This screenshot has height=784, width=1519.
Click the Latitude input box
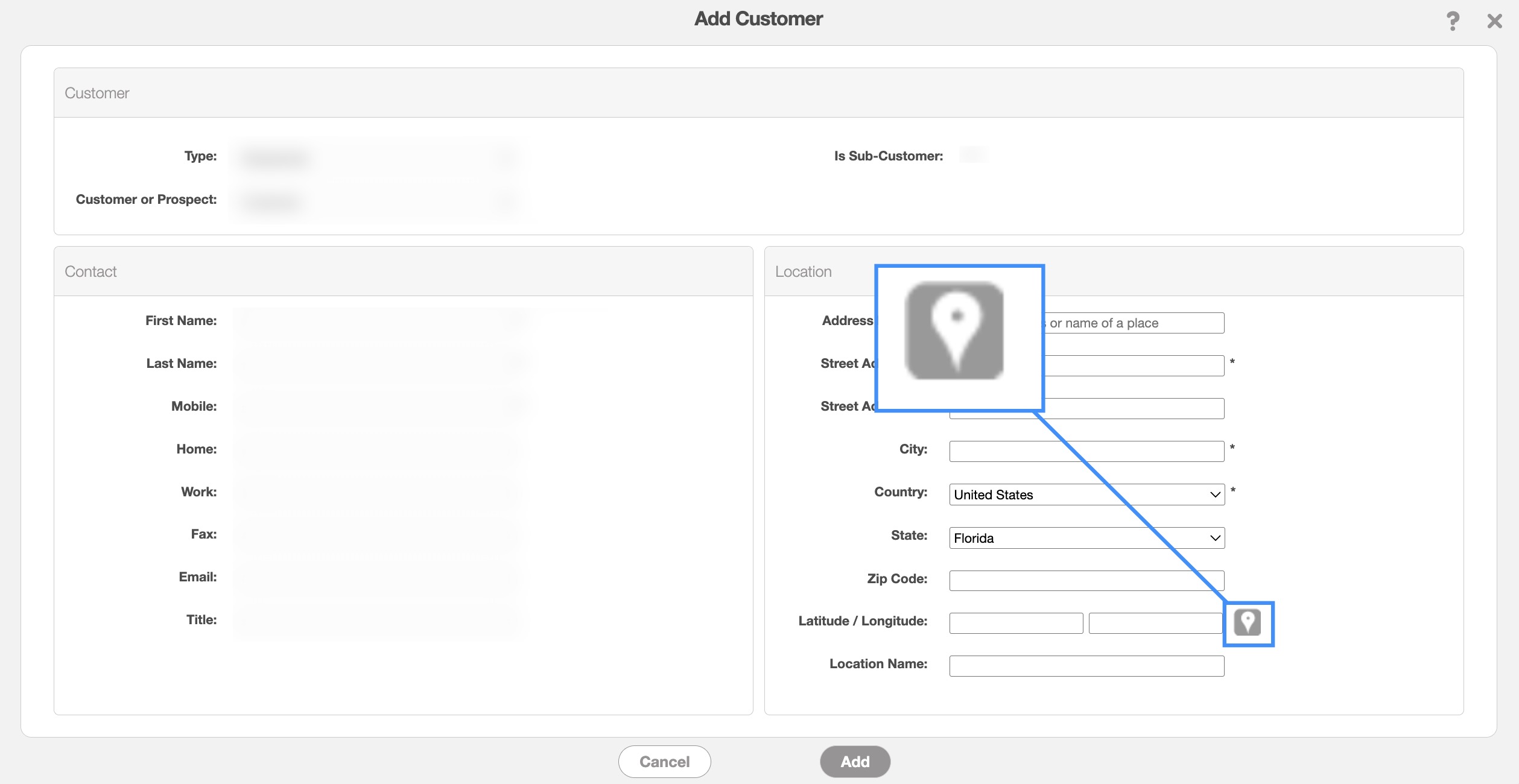[1016, 623]
